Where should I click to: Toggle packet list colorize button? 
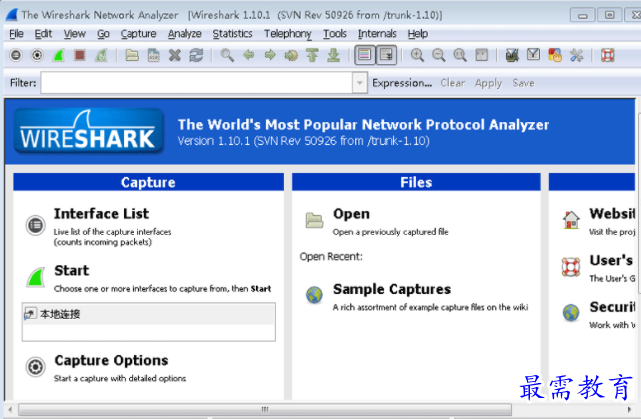(x=365, y=55)
